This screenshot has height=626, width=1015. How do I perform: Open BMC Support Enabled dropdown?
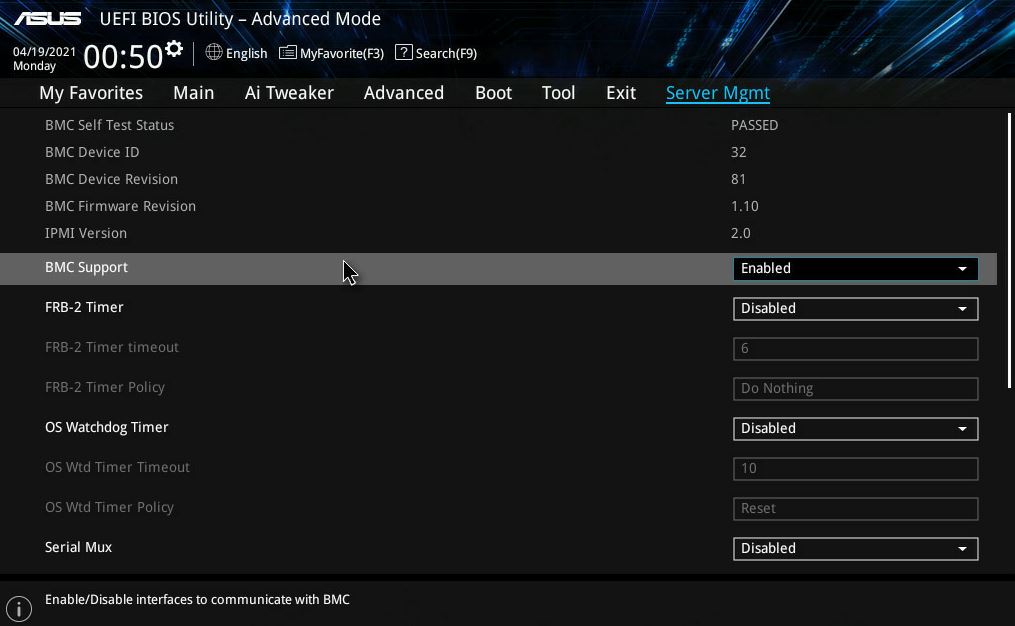tap(855, 269)
